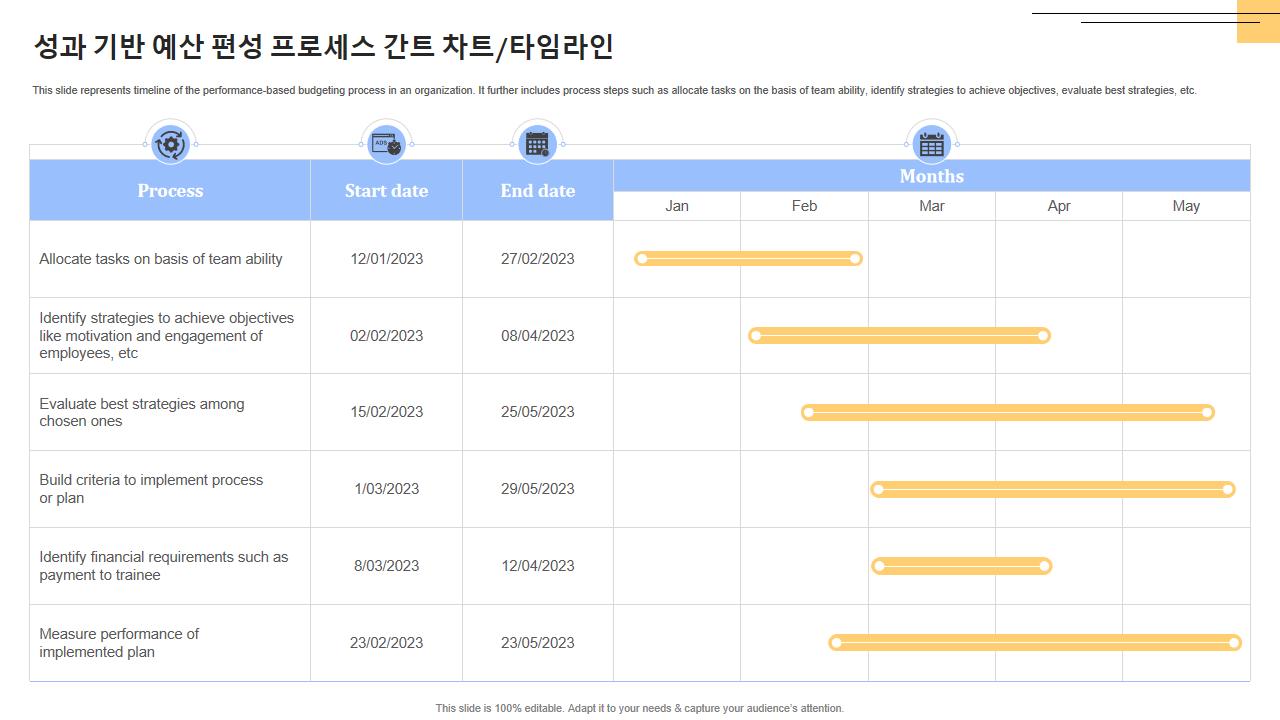Click "Allocate tasks on basis of team ability"
This screenshot has width=1280, height=720.
pos(161,259)
